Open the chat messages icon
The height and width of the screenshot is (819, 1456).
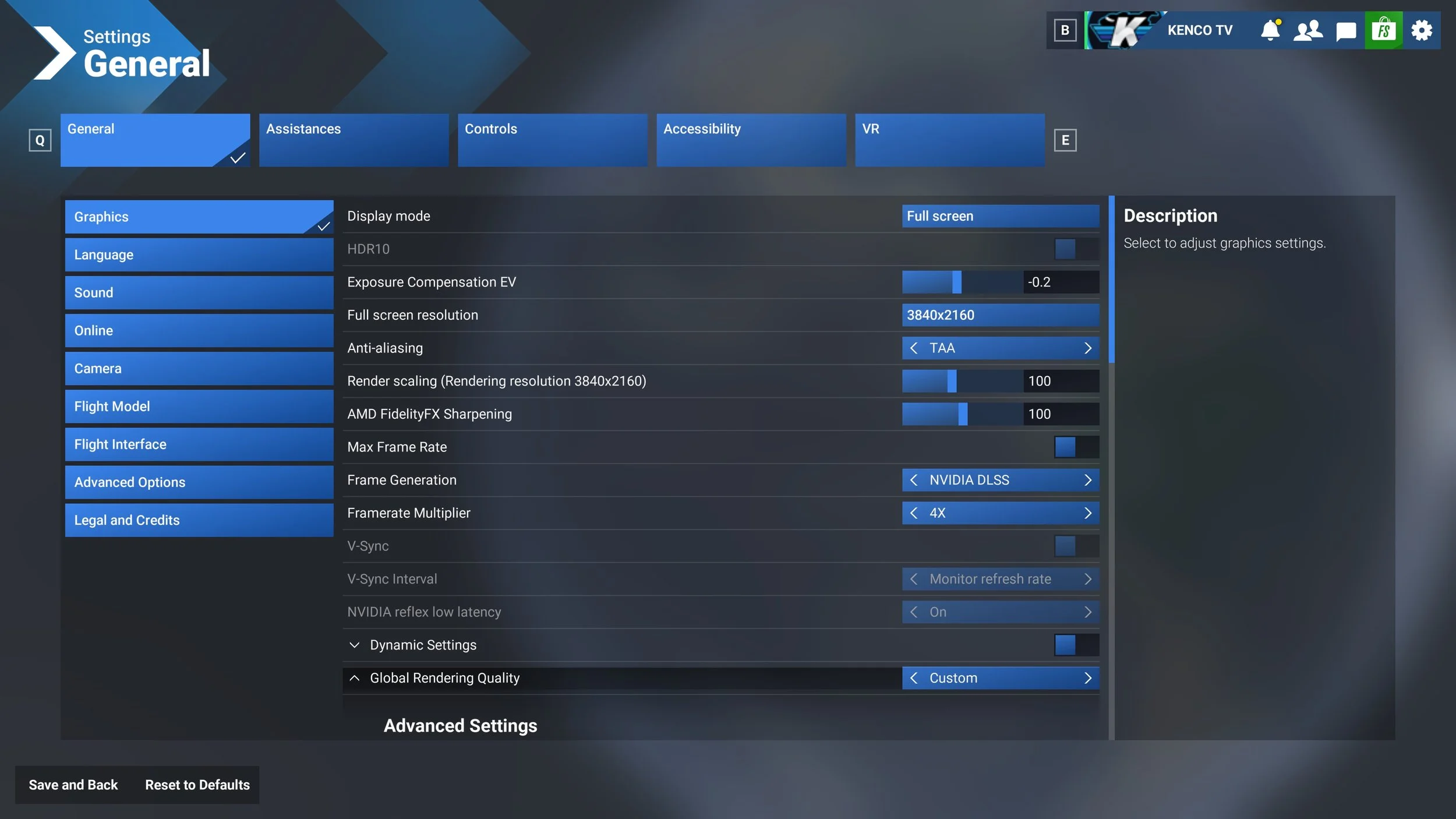1345,30
